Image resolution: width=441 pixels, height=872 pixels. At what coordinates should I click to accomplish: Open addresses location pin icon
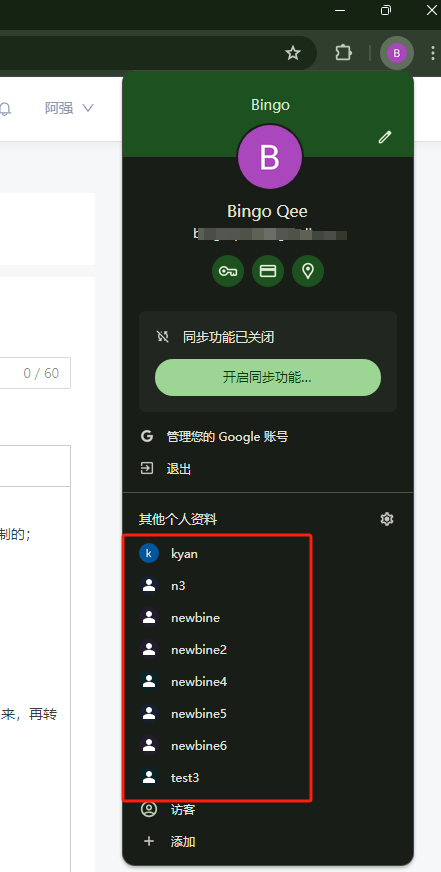[308, 271]
